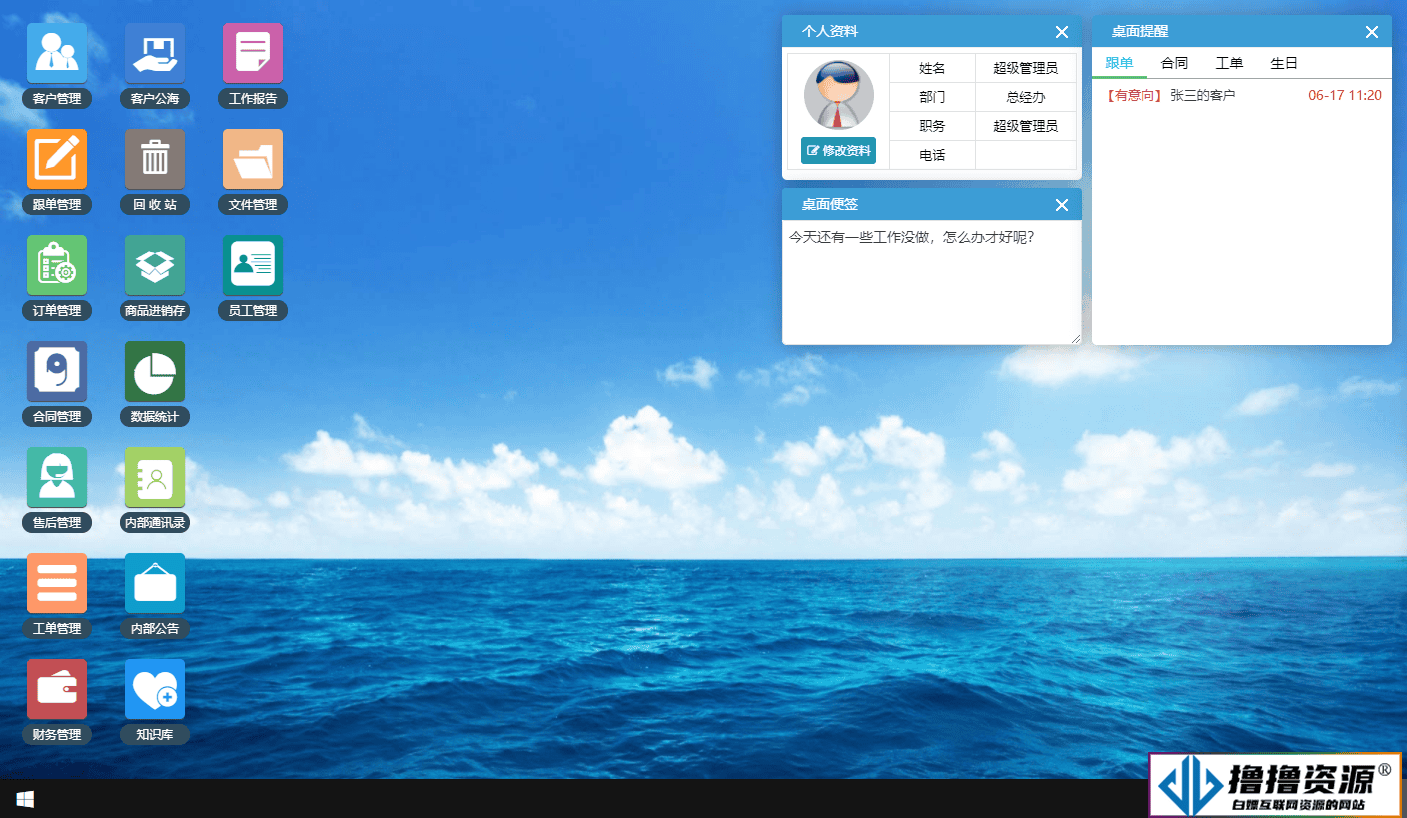
Task: Launch 跟单管理 from the desktop
Action: pyautogui.click(x=57, y=159)
